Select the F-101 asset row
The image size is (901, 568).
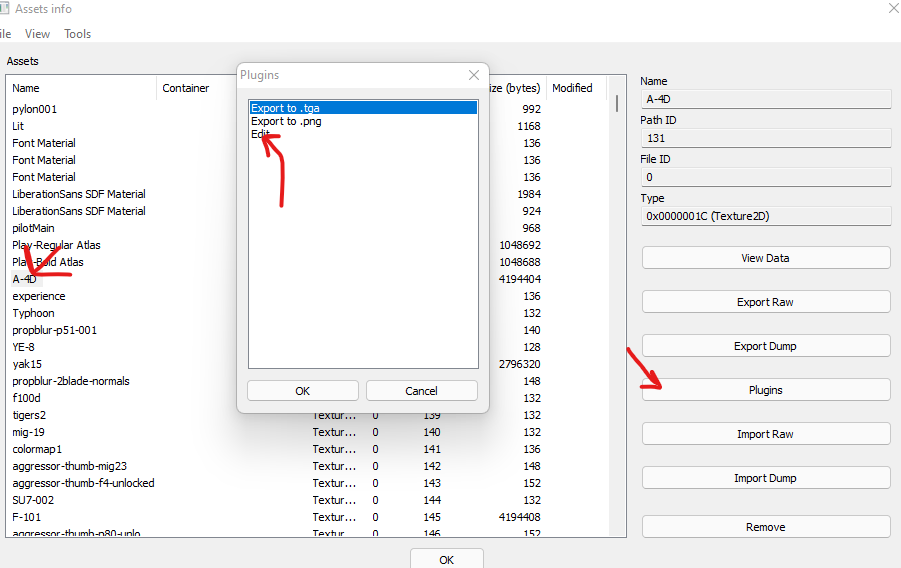(x=26, y=517)
